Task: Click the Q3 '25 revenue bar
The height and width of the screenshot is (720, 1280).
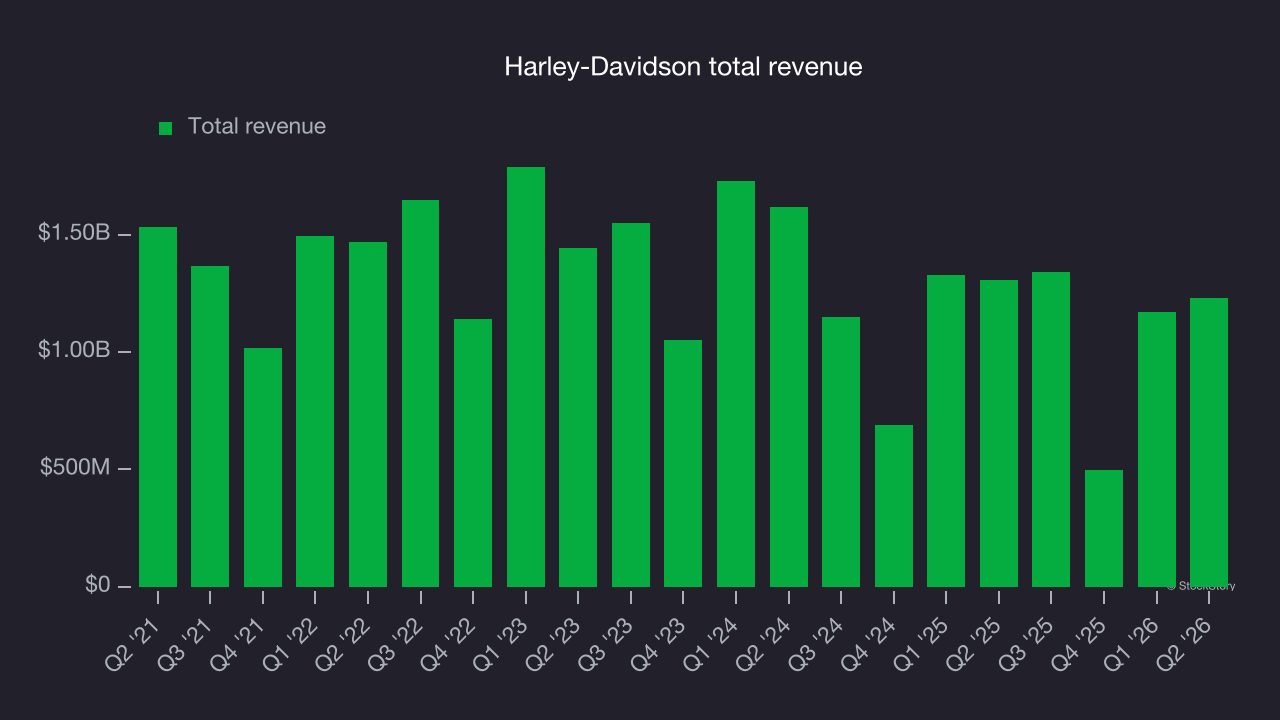Action: (1051, 429)
